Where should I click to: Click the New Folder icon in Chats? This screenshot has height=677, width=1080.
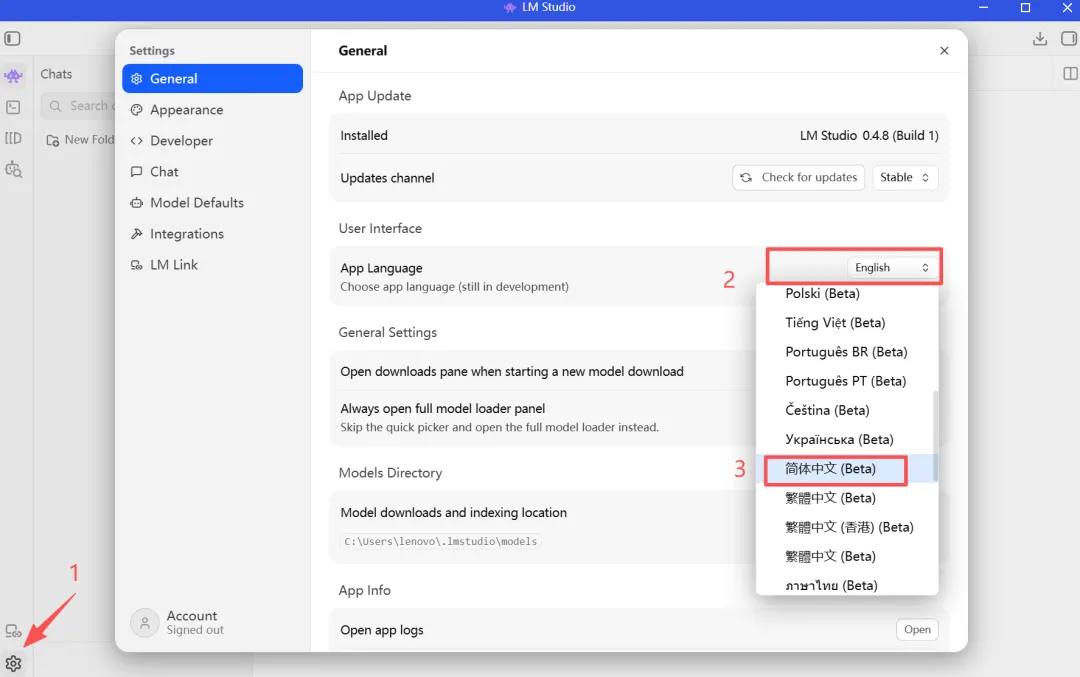52,140
